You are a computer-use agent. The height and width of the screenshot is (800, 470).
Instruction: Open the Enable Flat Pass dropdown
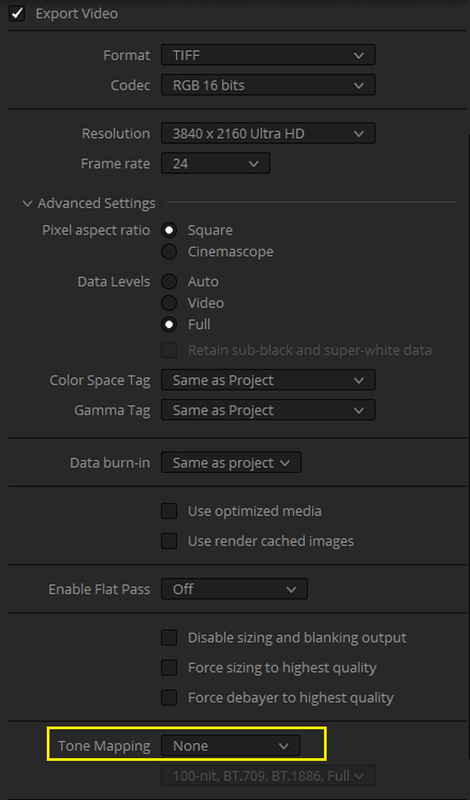pyautogui.click(x=234, y=589)
